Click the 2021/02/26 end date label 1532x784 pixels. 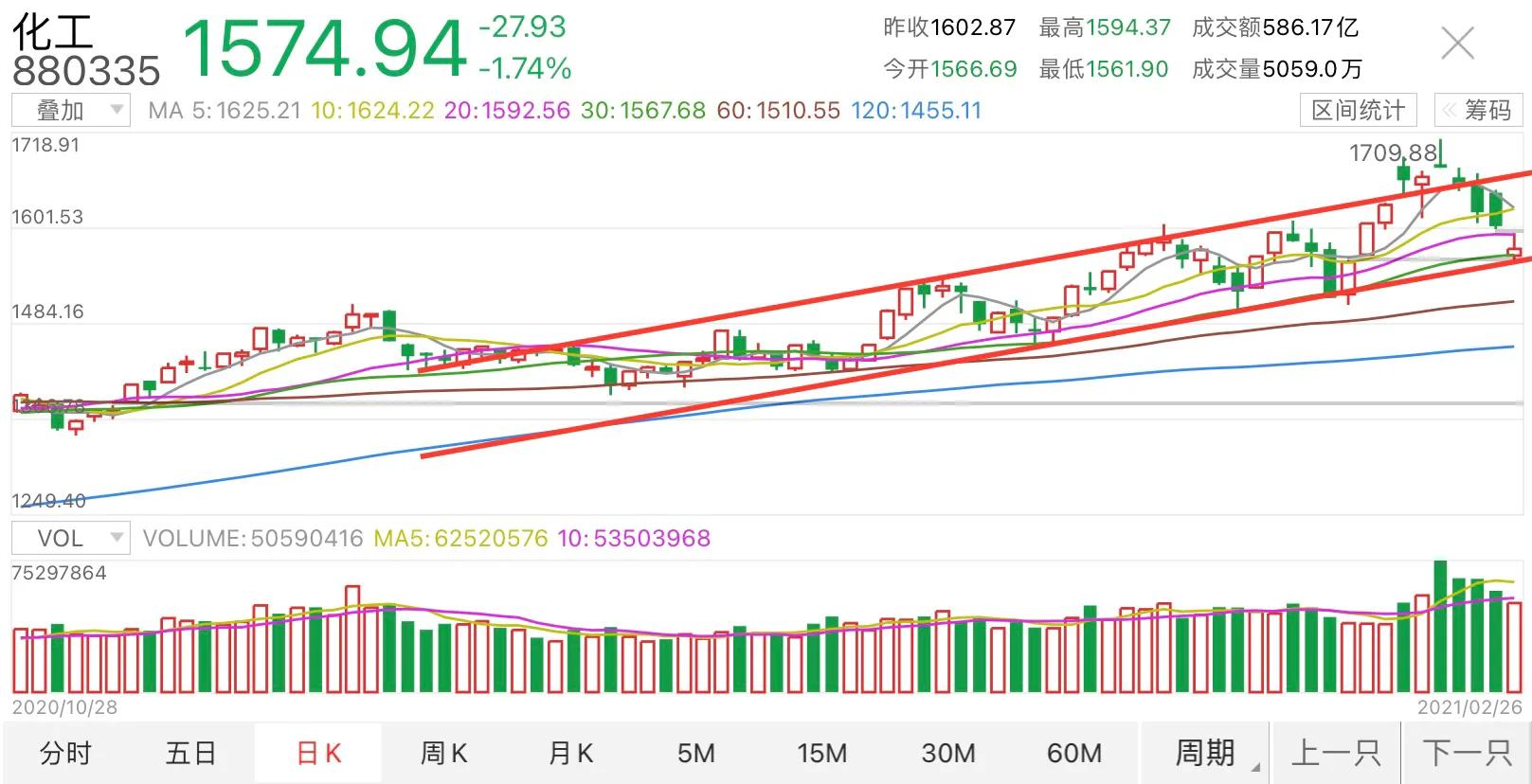(x=1469, y=707)
